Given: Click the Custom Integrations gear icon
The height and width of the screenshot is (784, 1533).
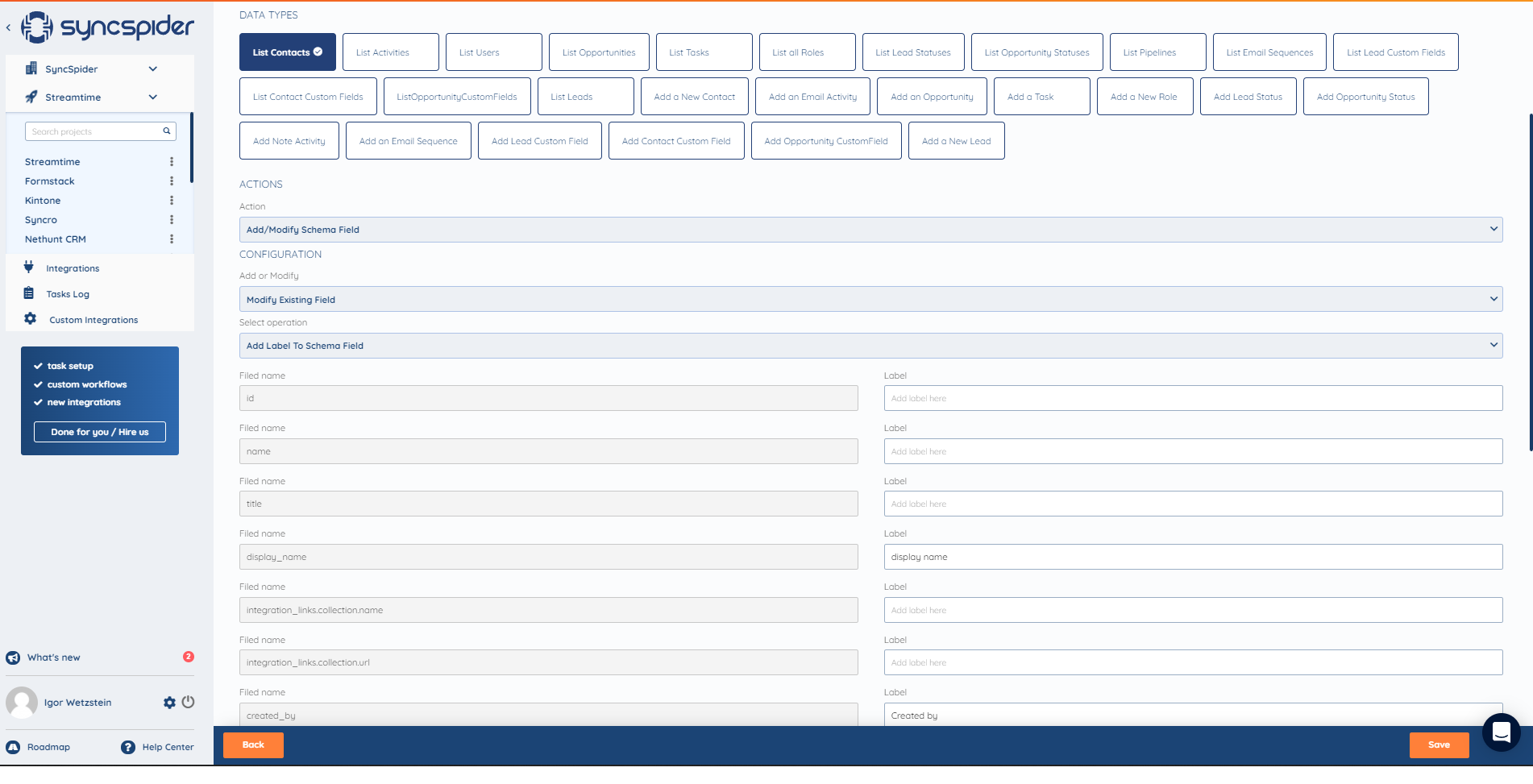Looking at the screenshot, I should tap(30, 318).
